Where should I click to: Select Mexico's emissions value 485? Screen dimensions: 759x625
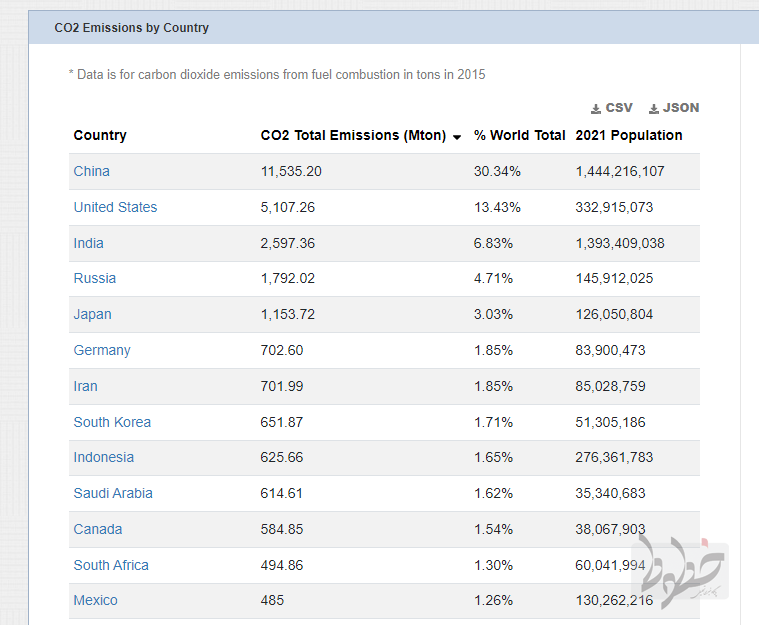272,600
